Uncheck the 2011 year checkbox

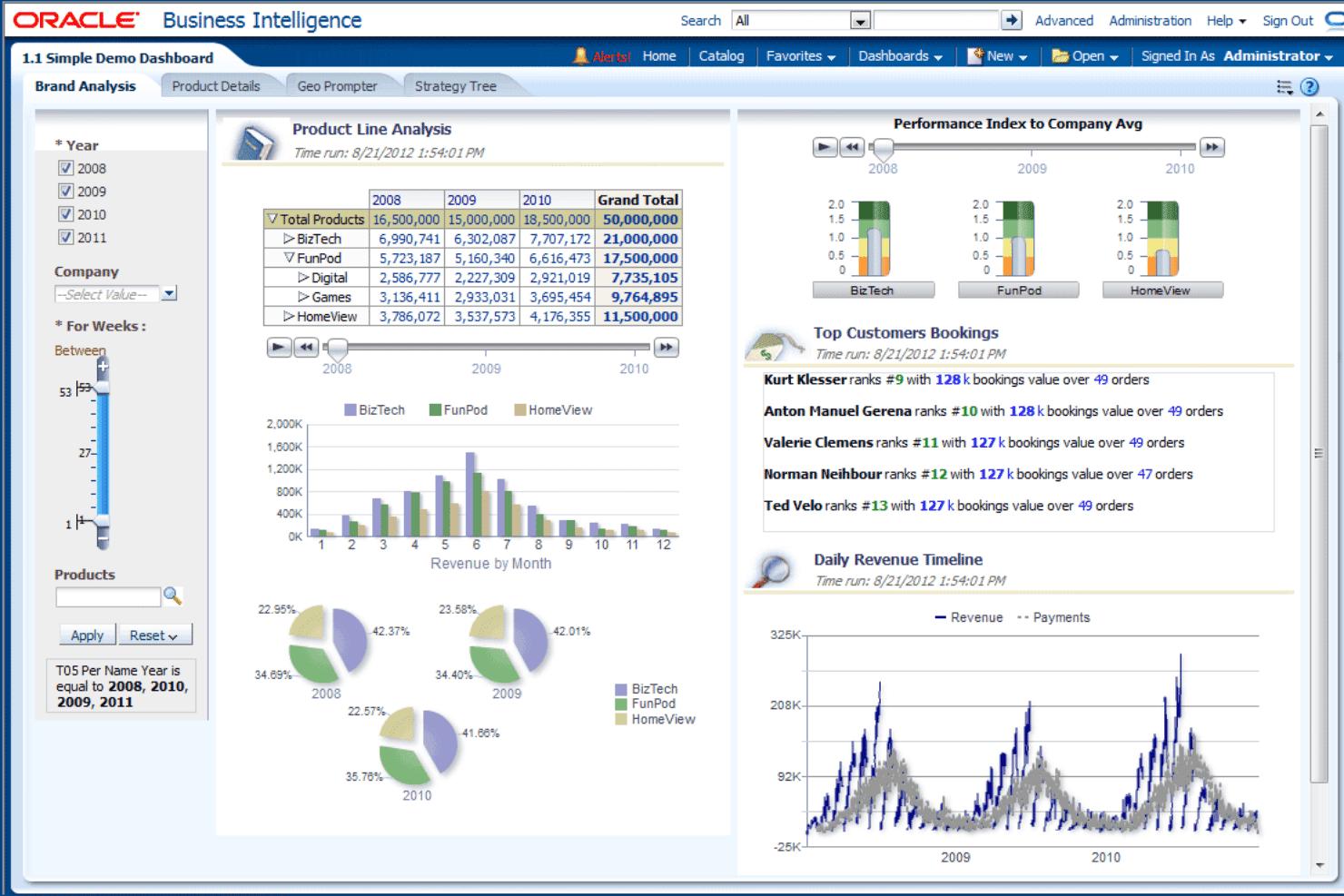[65, 237]
